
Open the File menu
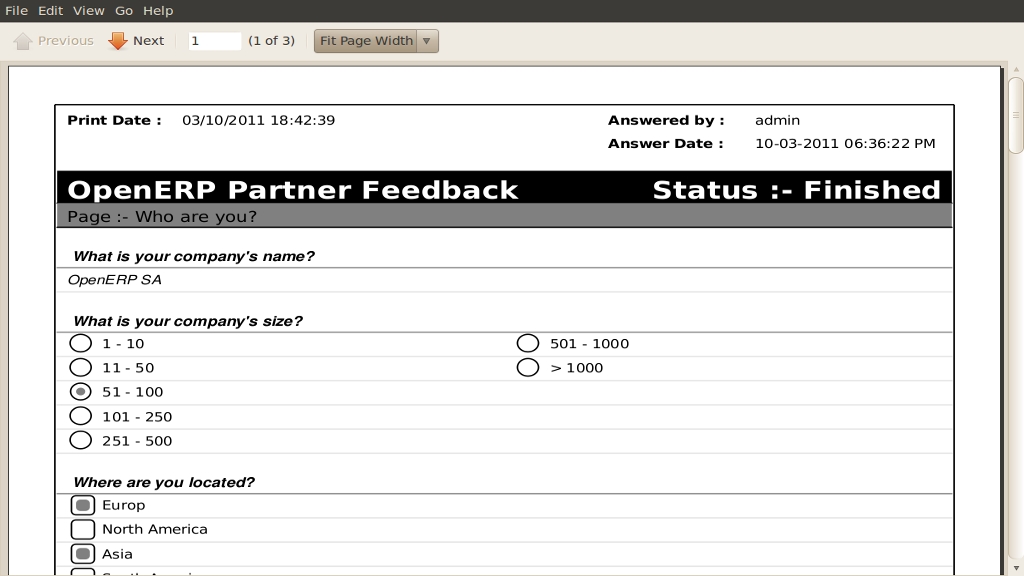pyautogui.click(x=16, y=10)
